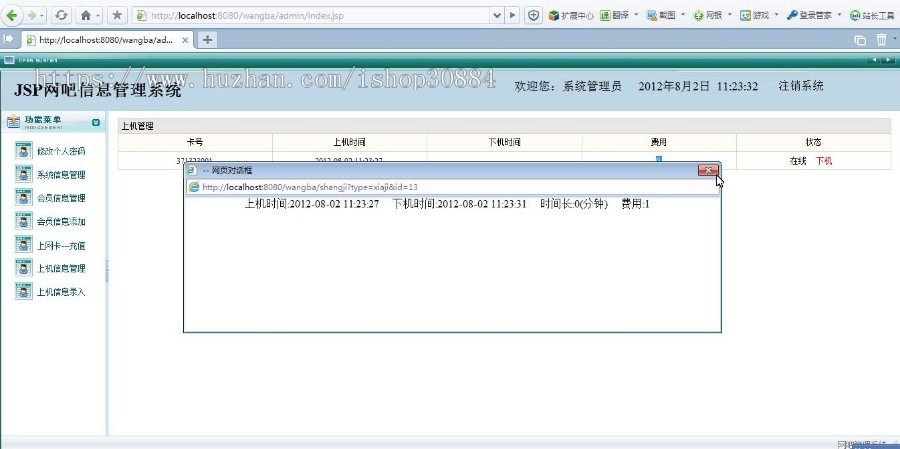The image size is (900, 449).
Task: Expand the dropdown arrow beside the home icon
Action: (x=99, y=16)
